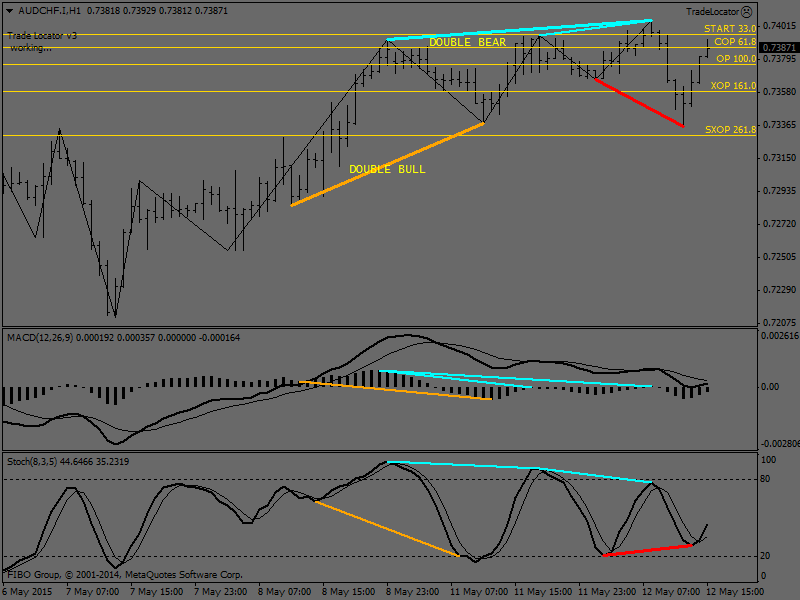
Task: Click the Trade Locator v3 text
Action: point(42,36)
